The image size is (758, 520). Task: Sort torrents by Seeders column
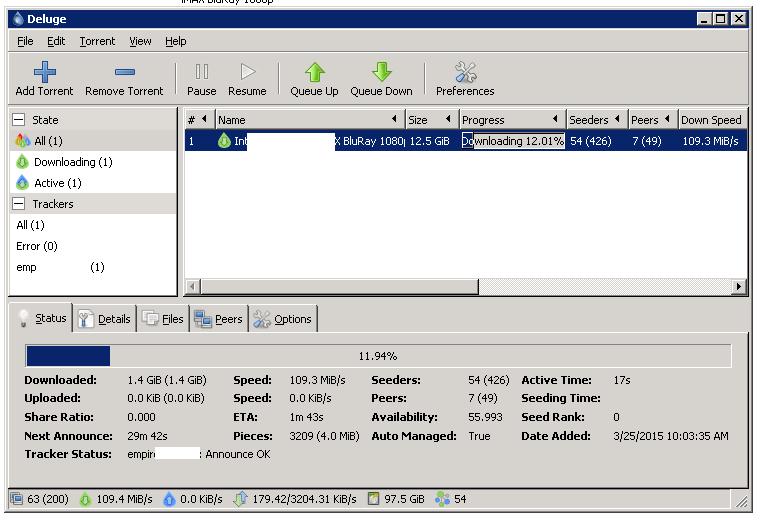(x=597, y=119)
